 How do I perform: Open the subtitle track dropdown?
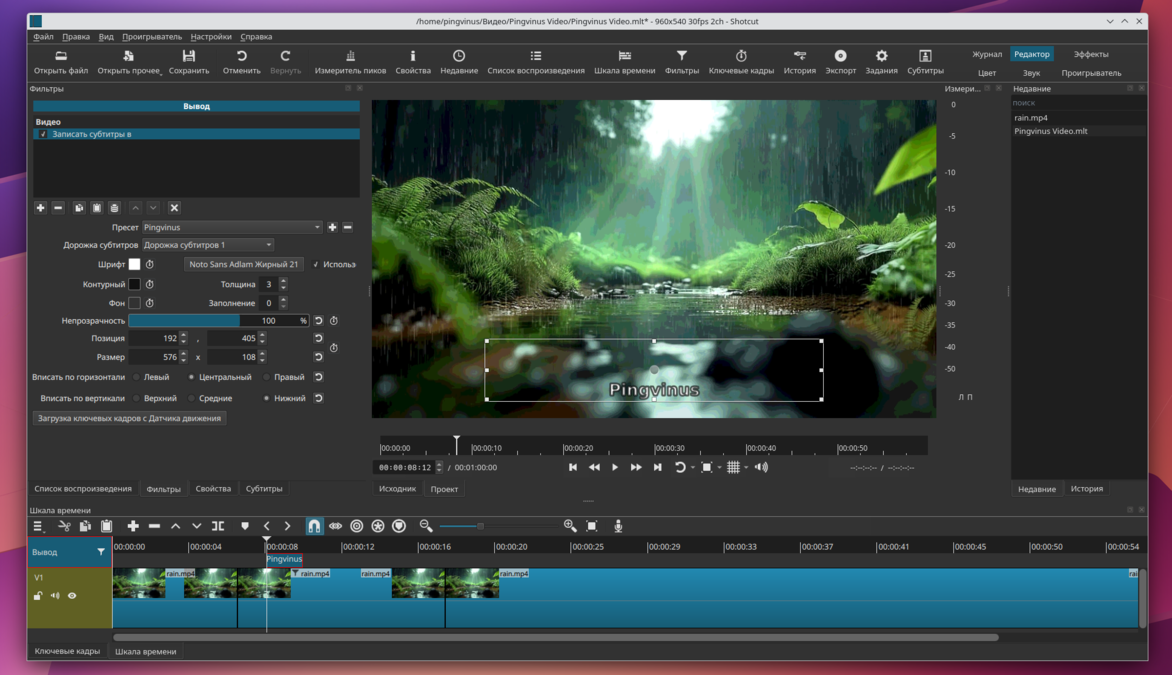208,245
